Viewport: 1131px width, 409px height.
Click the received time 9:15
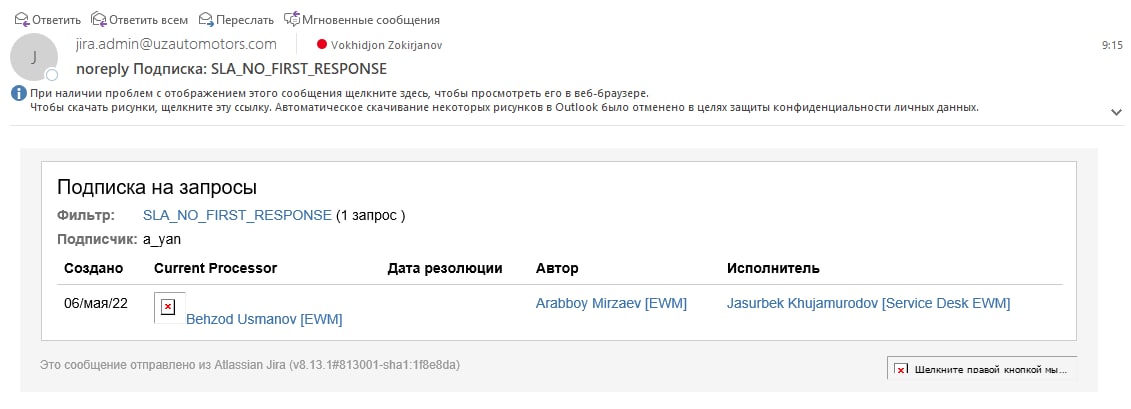(1112, 45)
